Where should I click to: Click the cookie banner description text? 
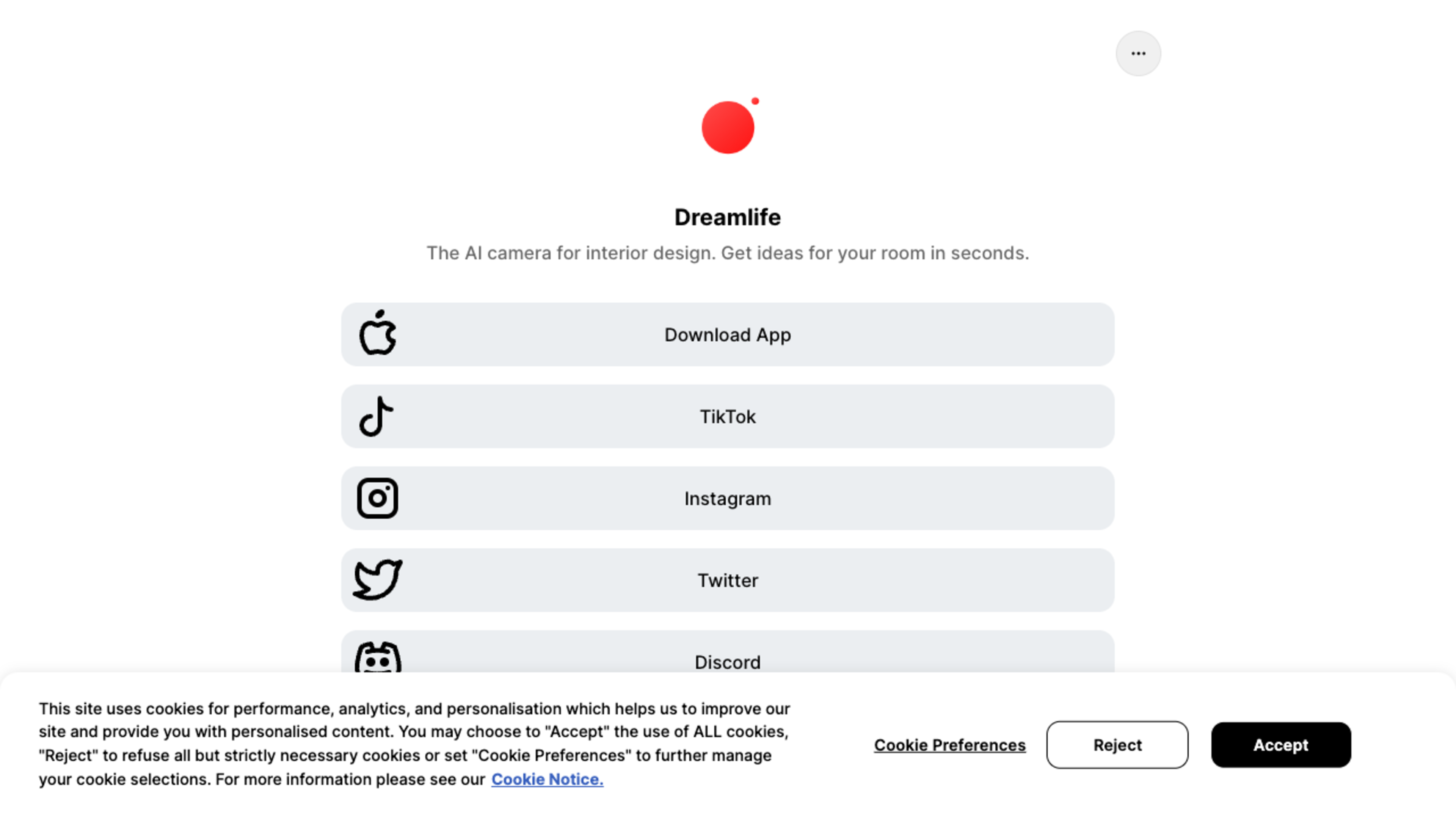point(414,744)
